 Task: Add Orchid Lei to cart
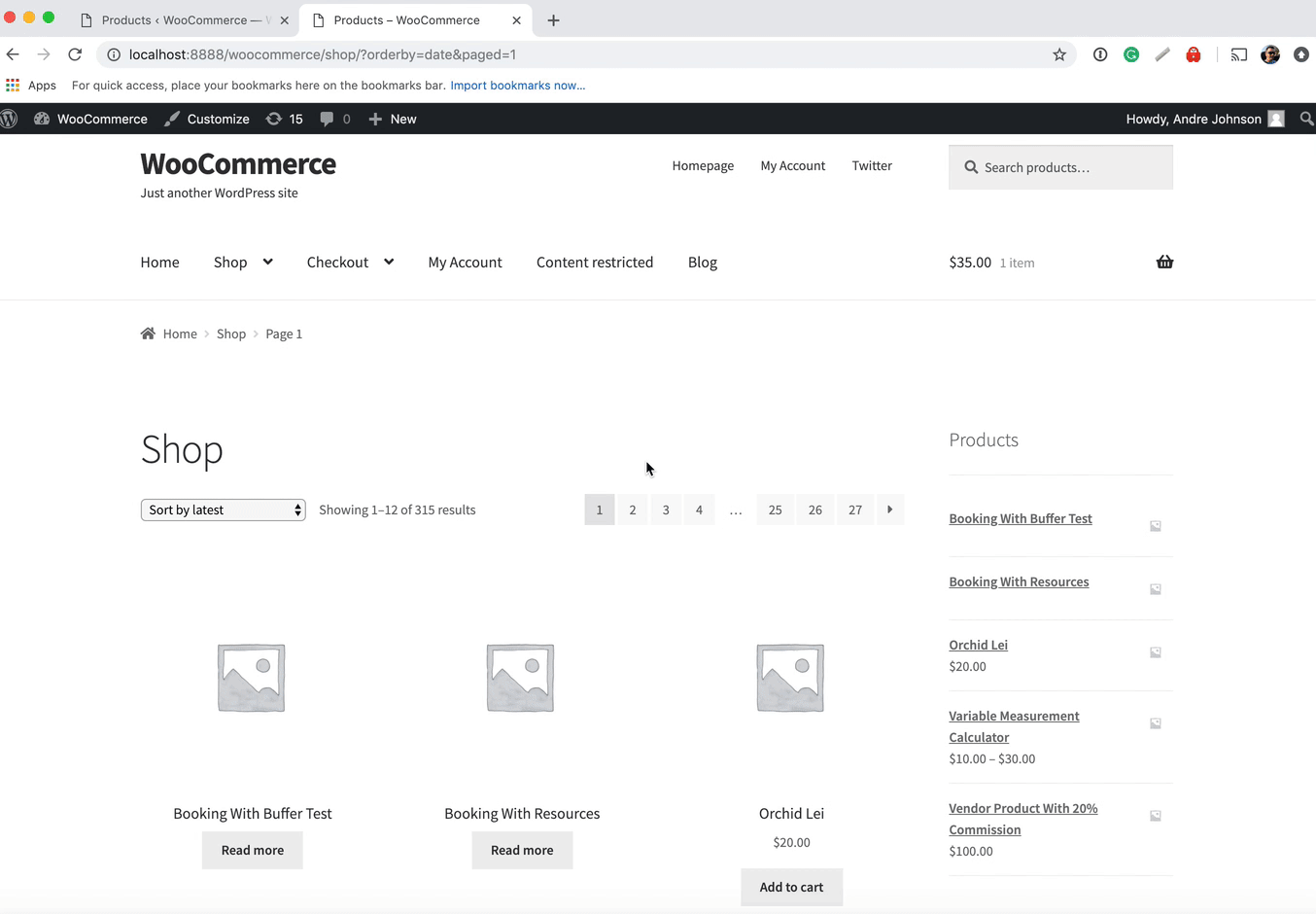[x=791, y=887]
